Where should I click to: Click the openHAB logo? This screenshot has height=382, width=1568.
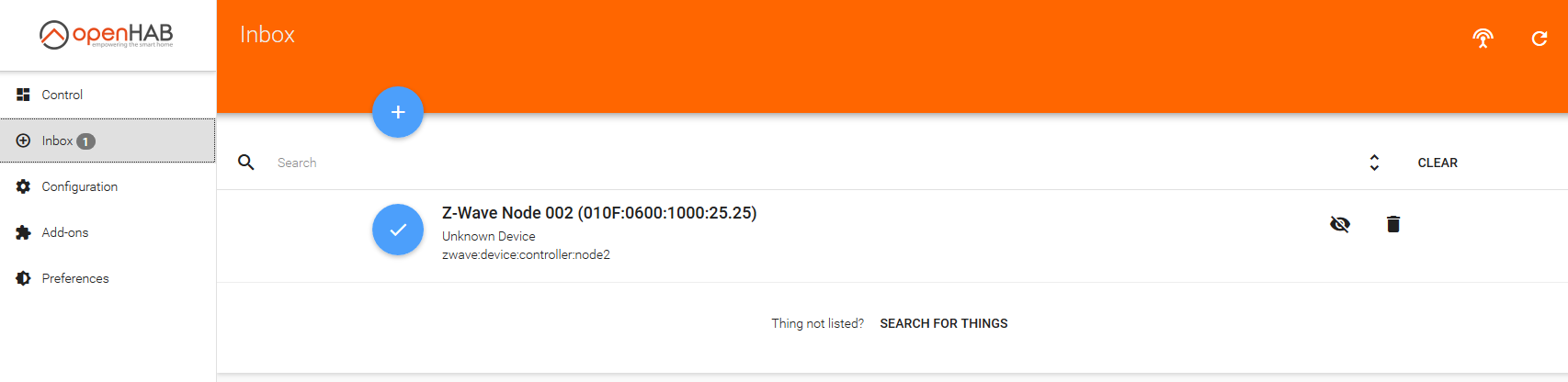[x=107, y=35]
